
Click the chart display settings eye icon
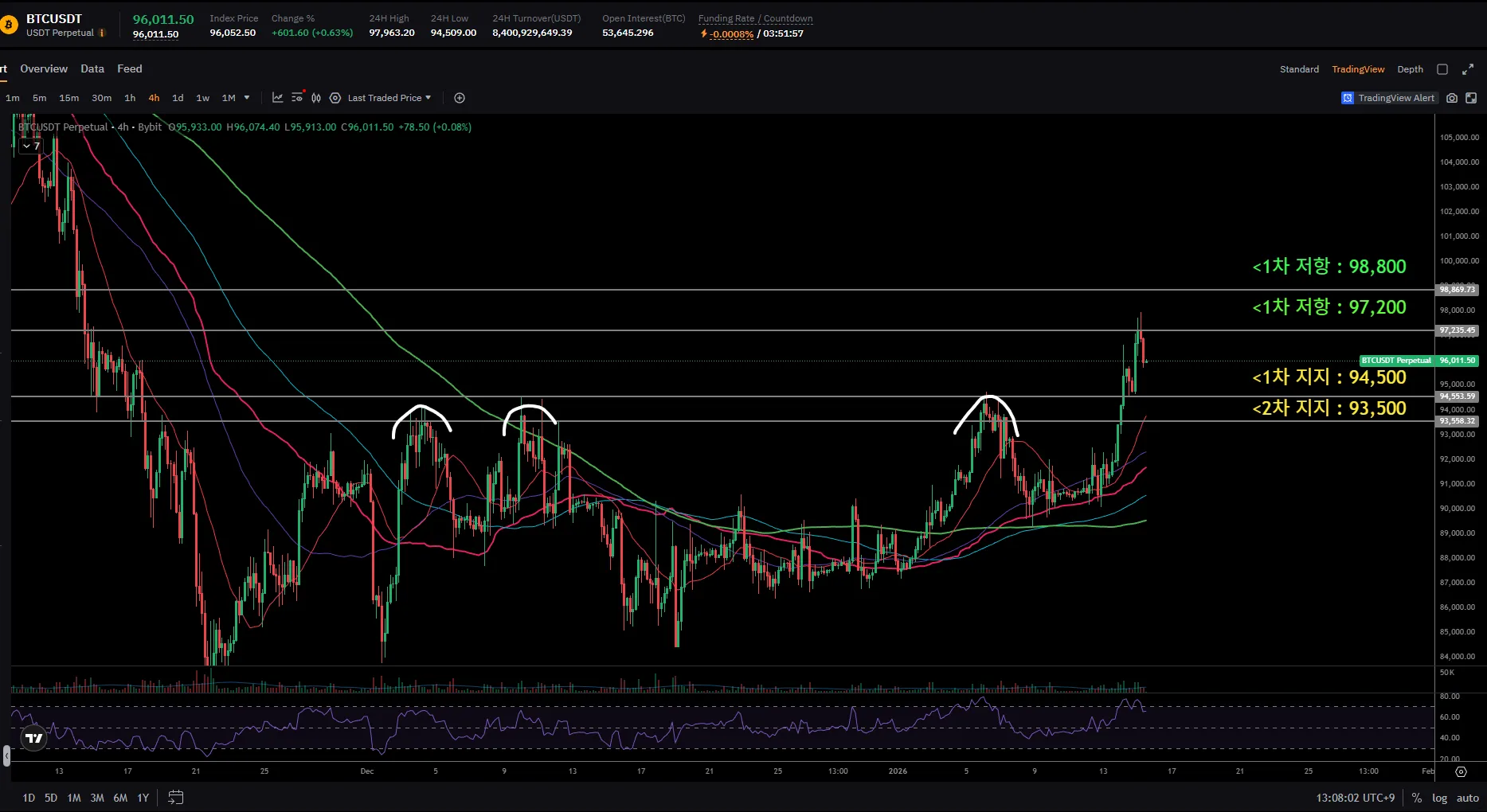[297, 98]
